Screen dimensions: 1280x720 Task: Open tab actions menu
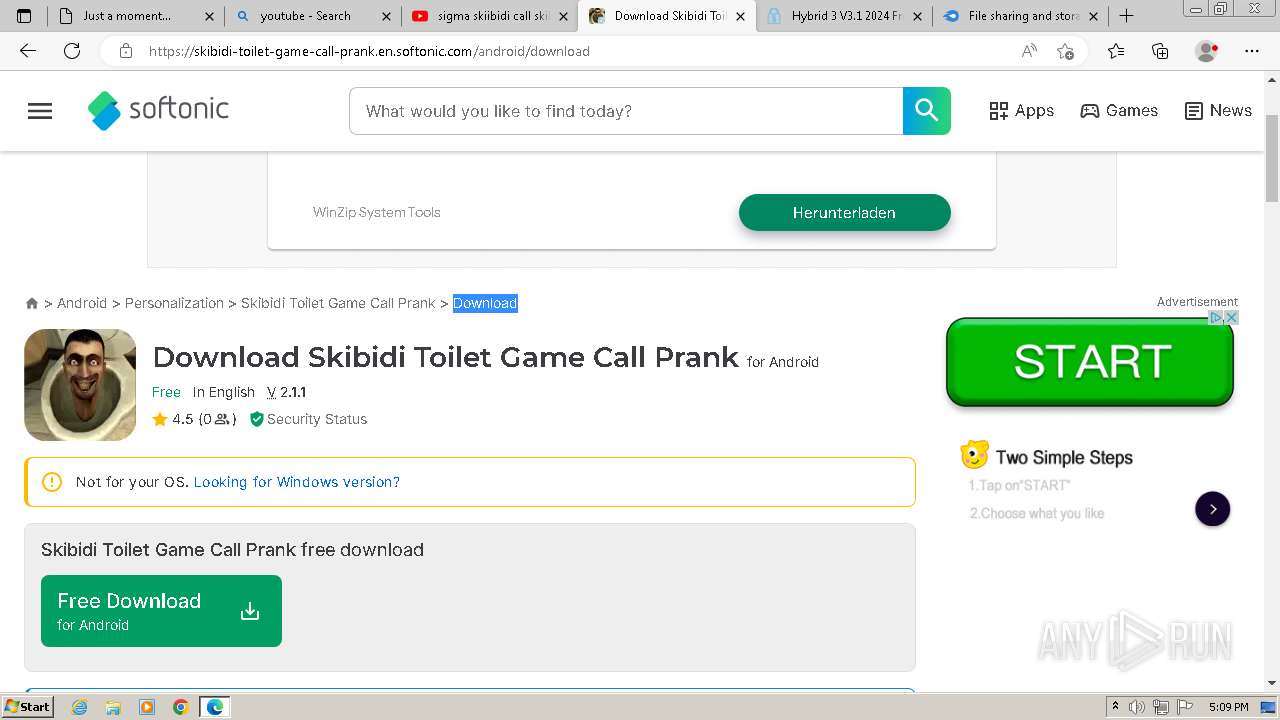[24, 16]
